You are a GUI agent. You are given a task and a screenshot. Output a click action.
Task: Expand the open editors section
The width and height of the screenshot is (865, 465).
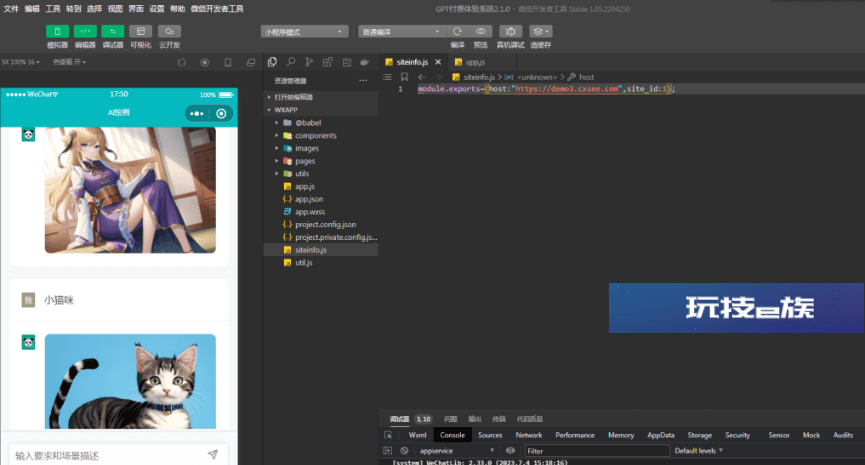coord(321,97)
